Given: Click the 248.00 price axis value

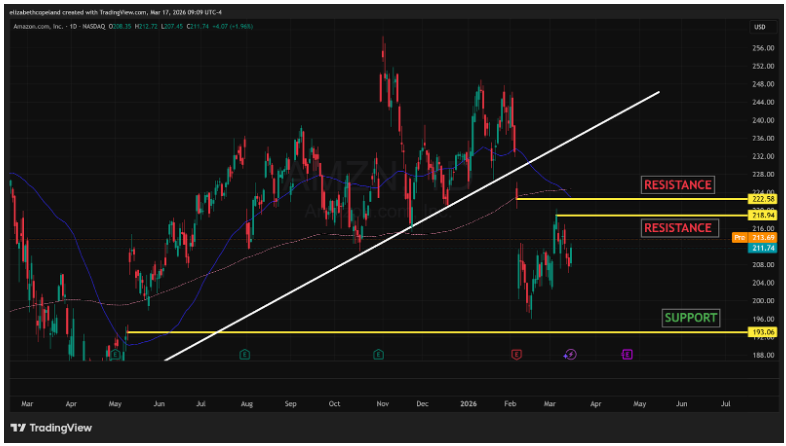Looking at the screenshot, I should pyautogui.click(x=765, y=84).
